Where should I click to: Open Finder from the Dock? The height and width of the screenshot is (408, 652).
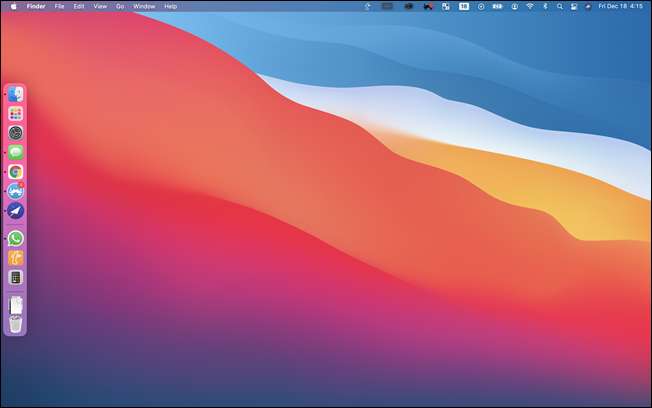point(16,95)
